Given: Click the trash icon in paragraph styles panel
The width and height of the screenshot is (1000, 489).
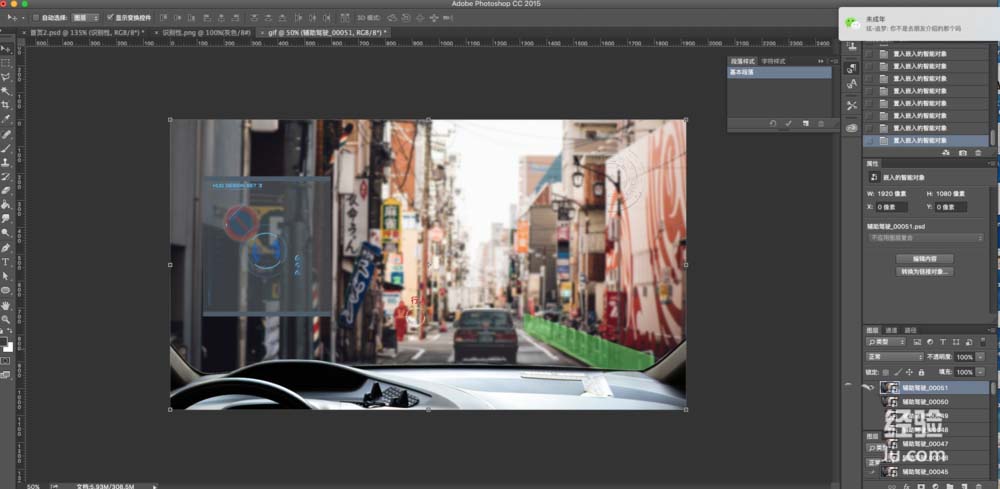Looking at the screenshot, I should pos(821,123).
